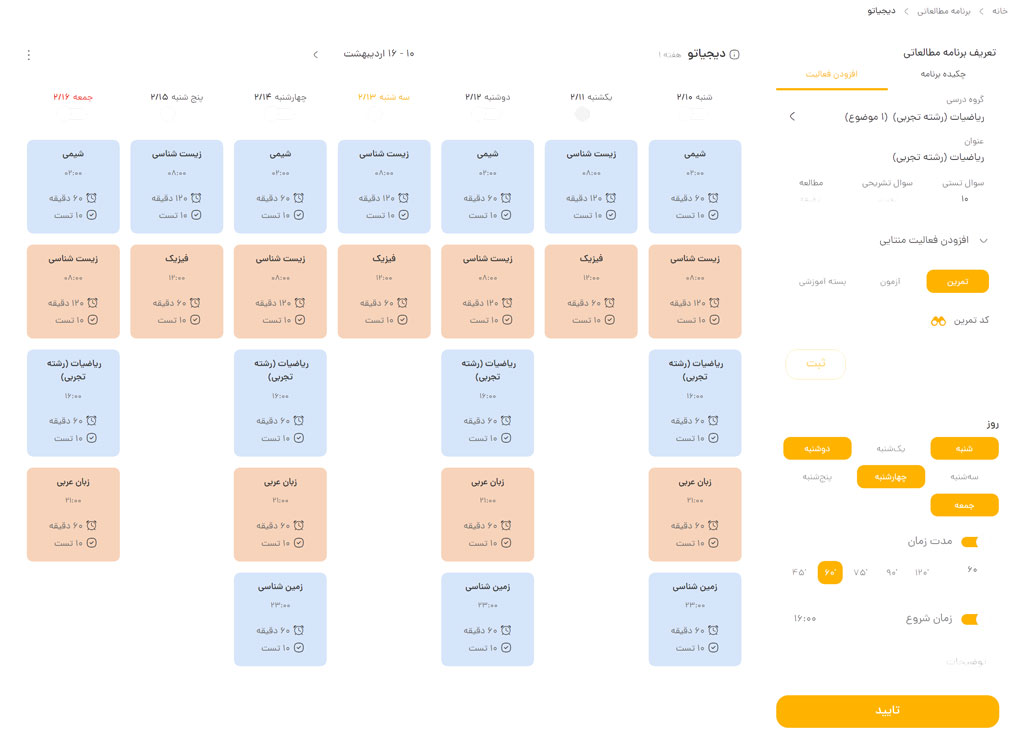
Task: Switch to the افزودن فعالیت tab
Action: pyautogui.click(x=831, y=74)
